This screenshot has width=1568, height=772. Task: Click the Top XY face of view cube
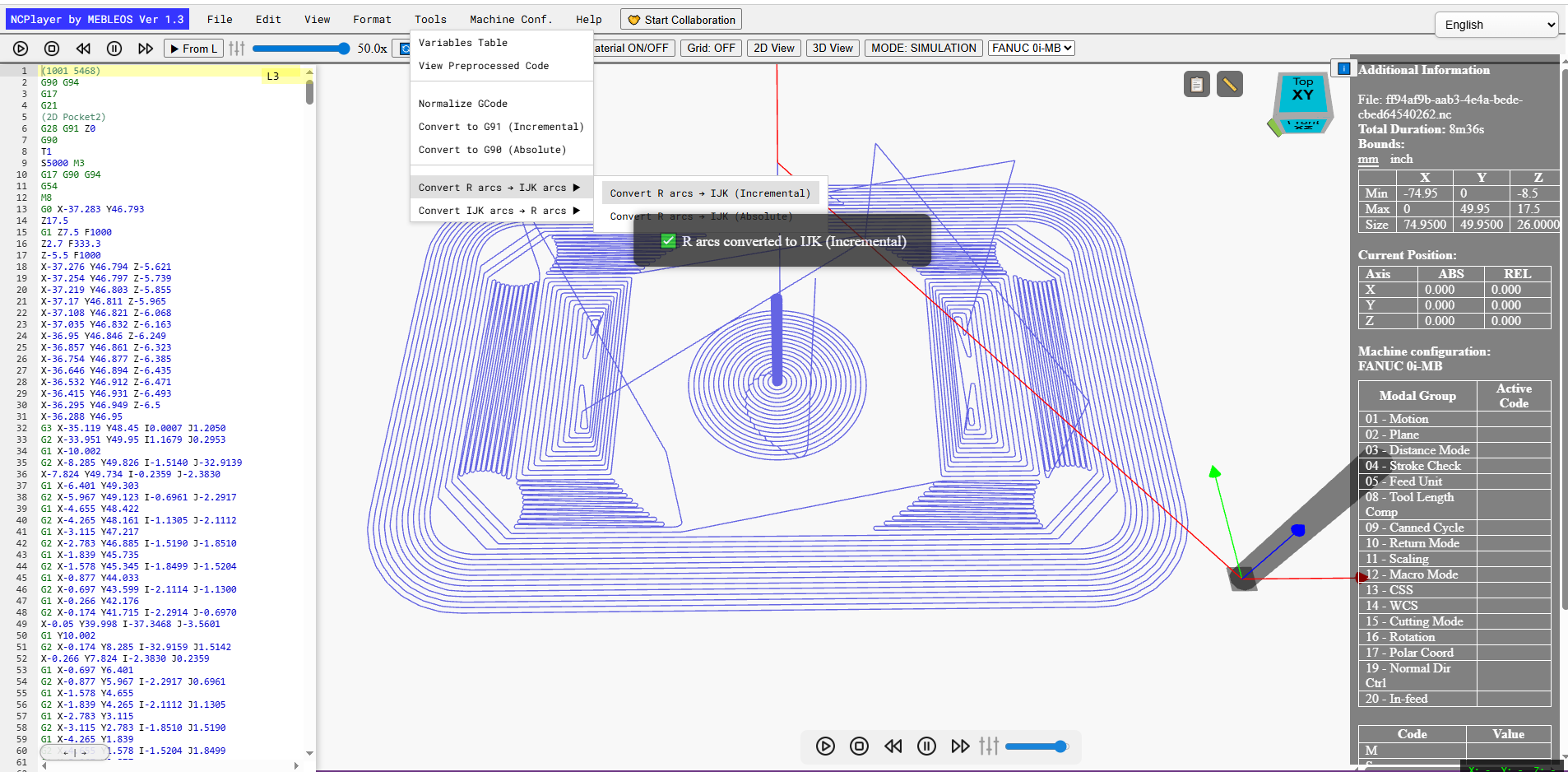coord(1303,92)
